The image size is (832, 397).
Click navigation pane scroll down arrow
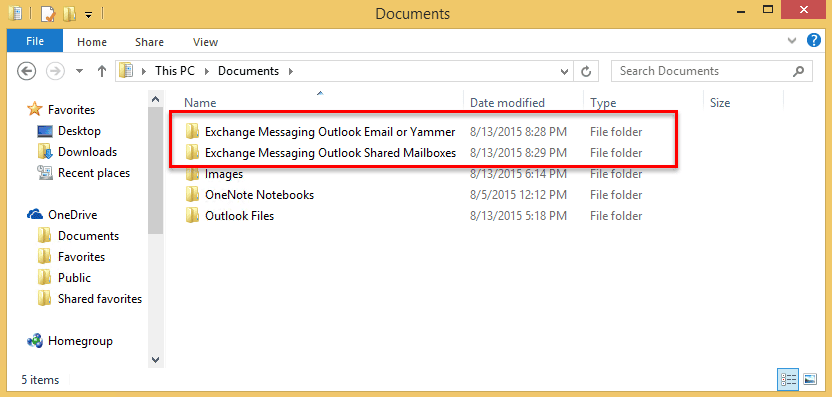click(x=155, y=360)
